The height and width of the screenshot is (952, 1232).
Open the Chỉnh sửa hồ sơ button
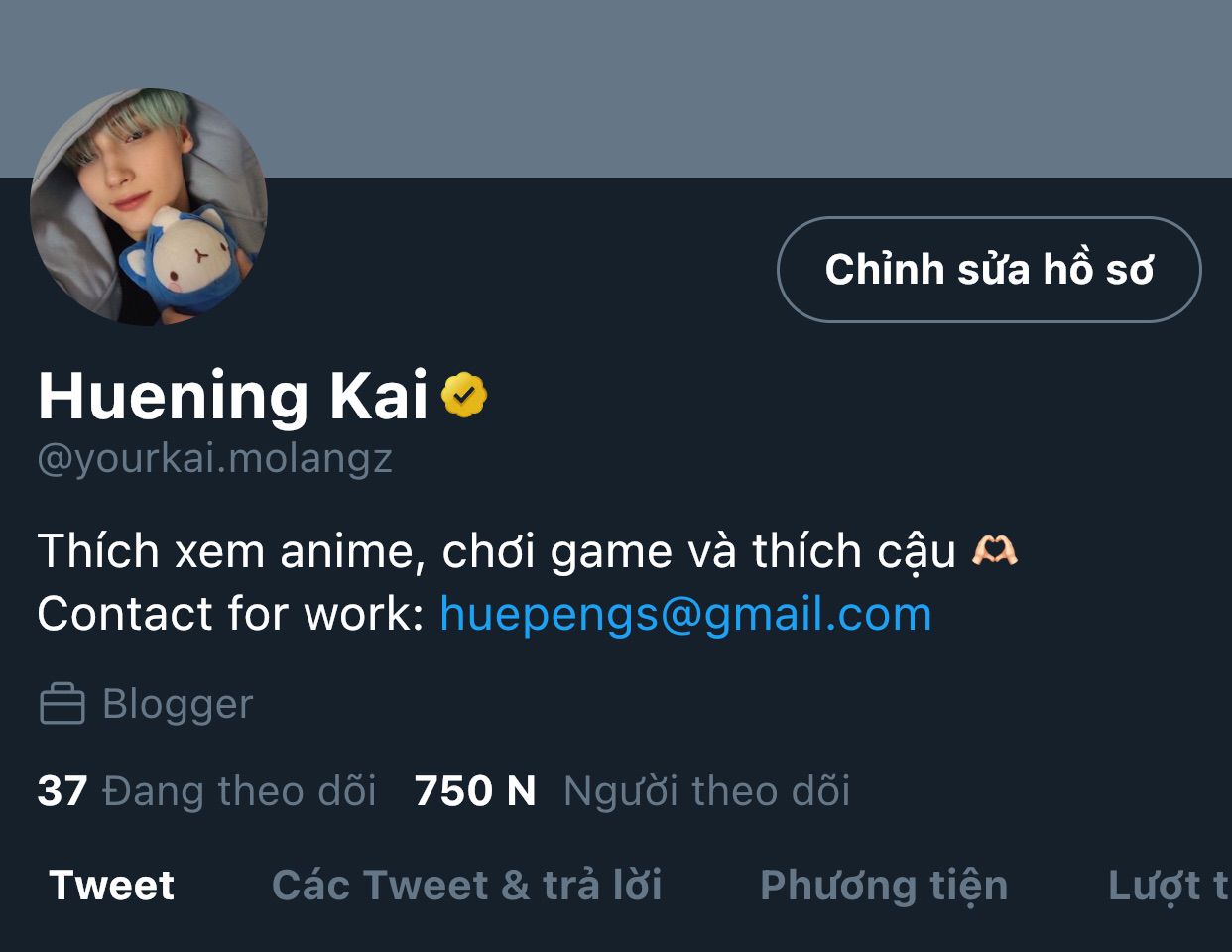[x=989, y=270]
